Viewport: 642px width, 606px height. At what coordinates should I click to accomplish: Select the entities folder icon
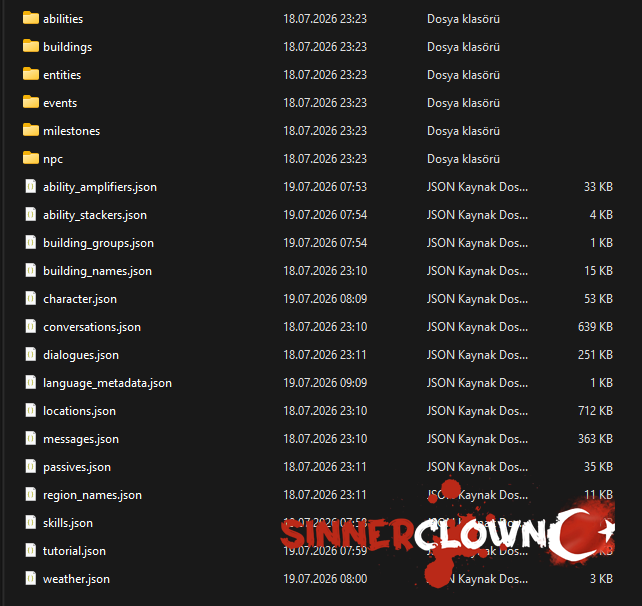[x=31, y=75]
